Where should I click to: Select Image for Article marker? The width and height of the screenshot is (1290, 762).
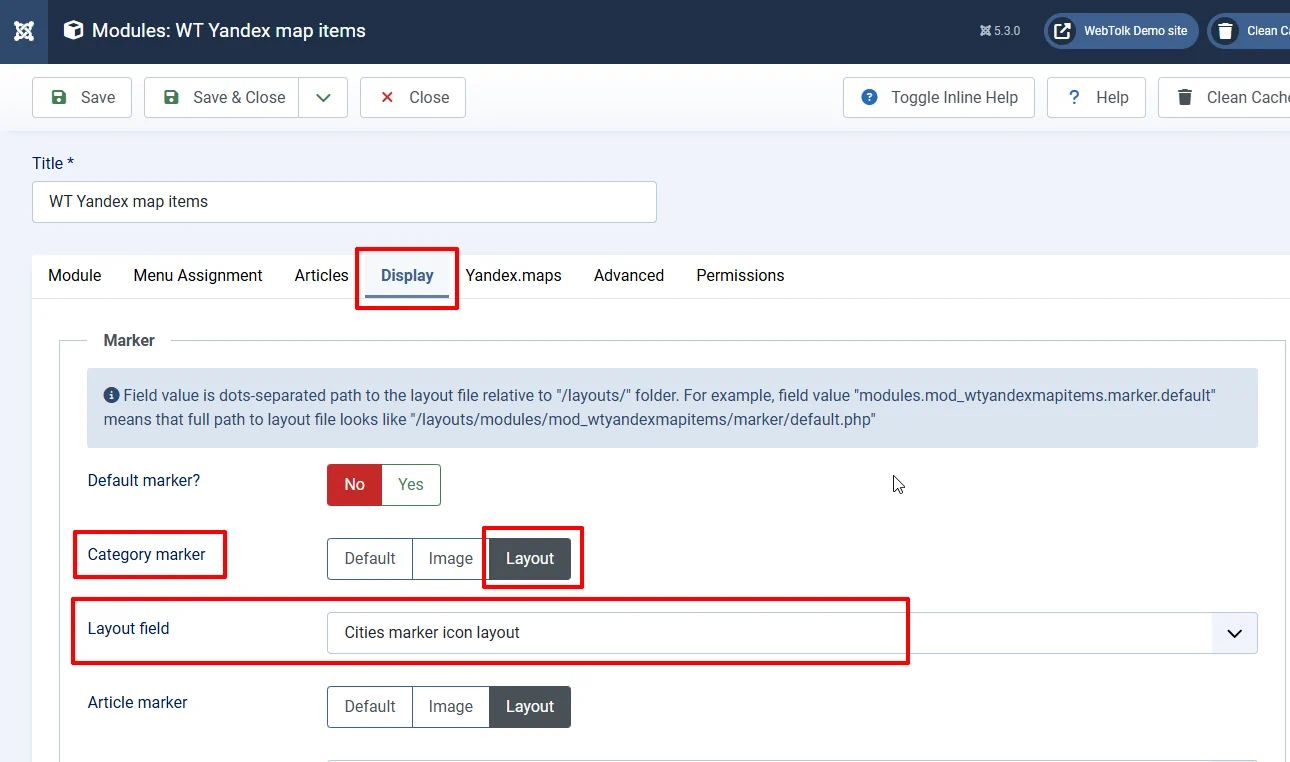coord(451,706)
